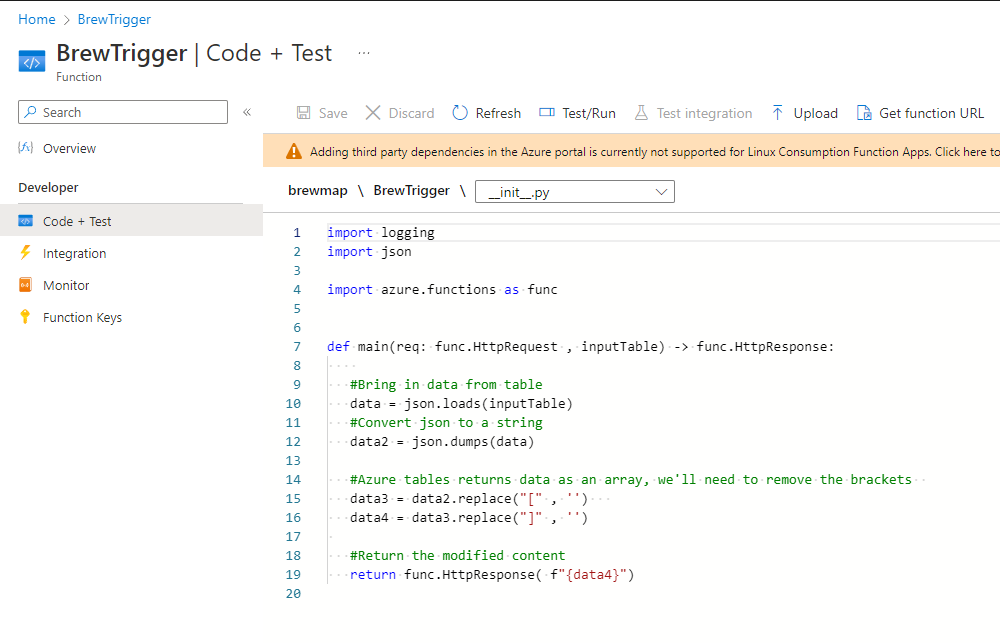Click the BrewTrigger breadcrumb link
This screenshot has width=1000, height=643.
point(114,19)
